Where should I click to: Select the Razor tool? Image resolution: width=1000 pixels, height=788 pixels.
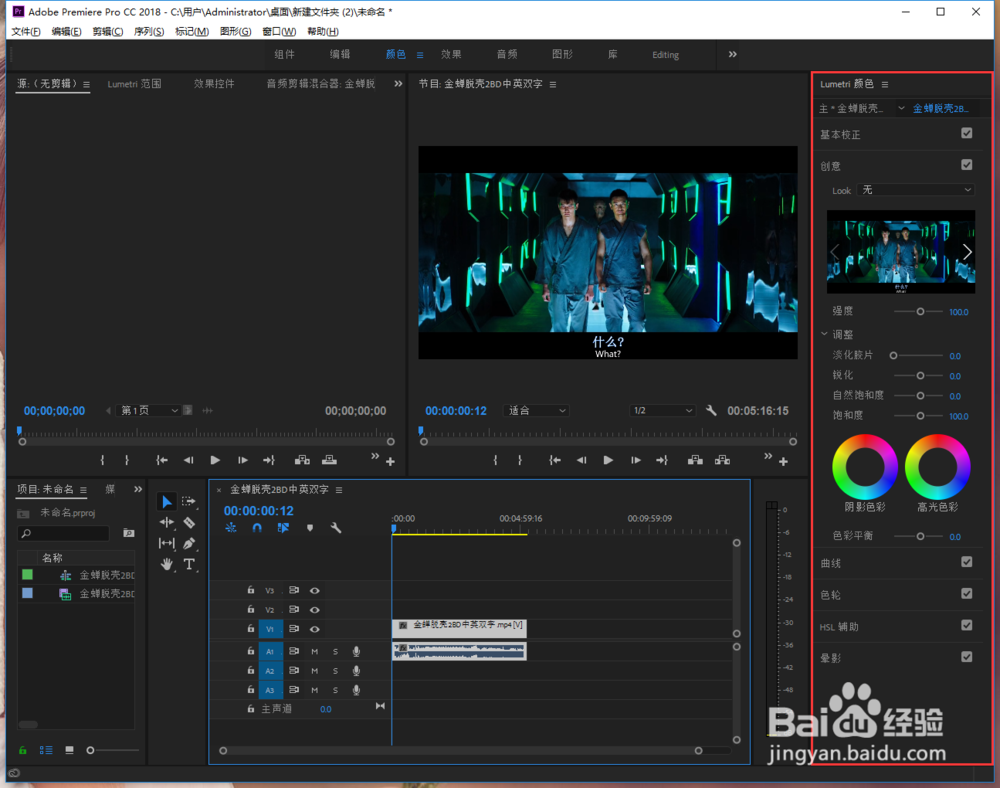coord(189,523)
